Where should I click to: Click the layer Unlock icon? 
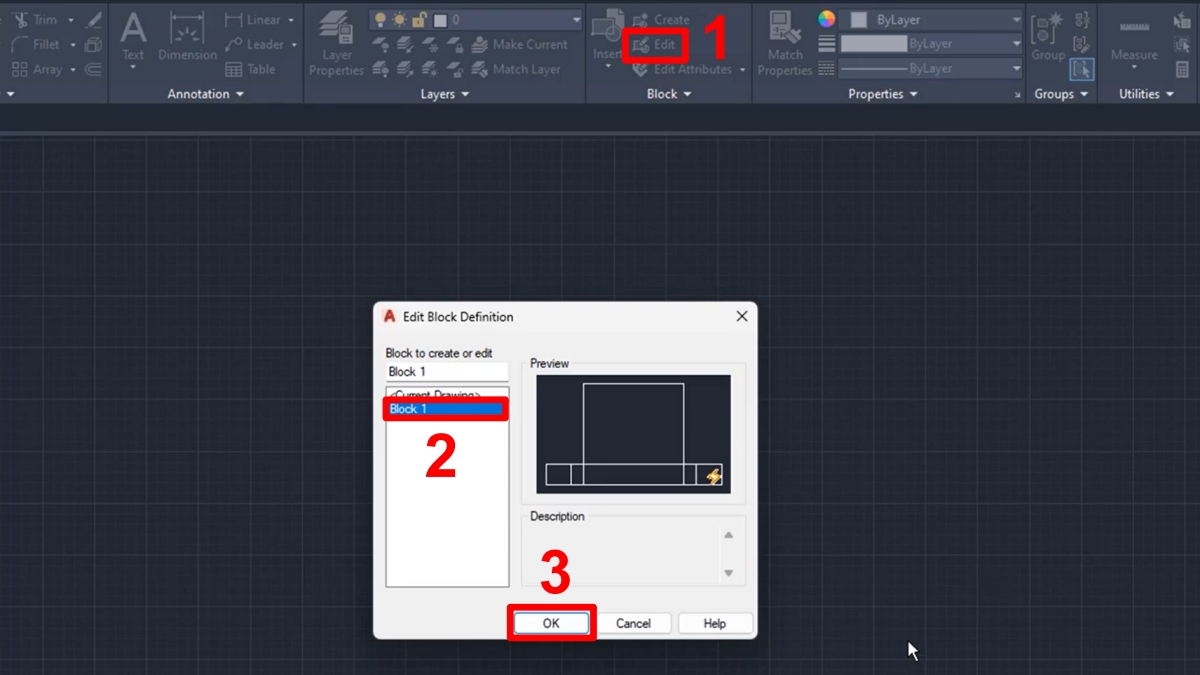(455, 70)
